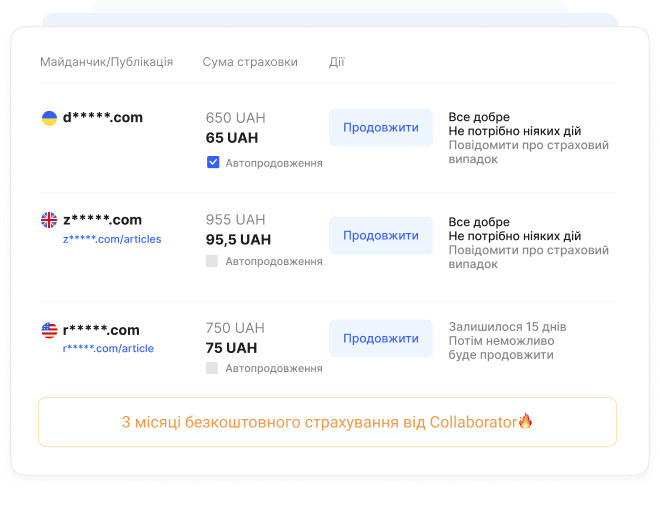Click Продовжити for r*****.com
The width and height of the screenshot is (660, 523).
tap(381, 339)
